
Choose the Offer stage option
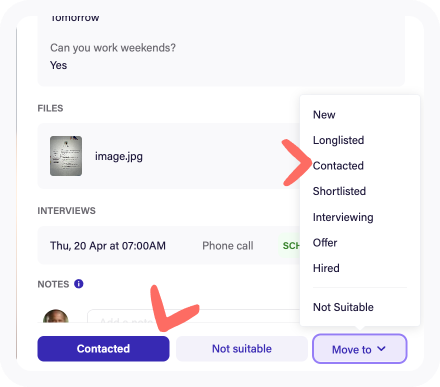tap(325, 243)
